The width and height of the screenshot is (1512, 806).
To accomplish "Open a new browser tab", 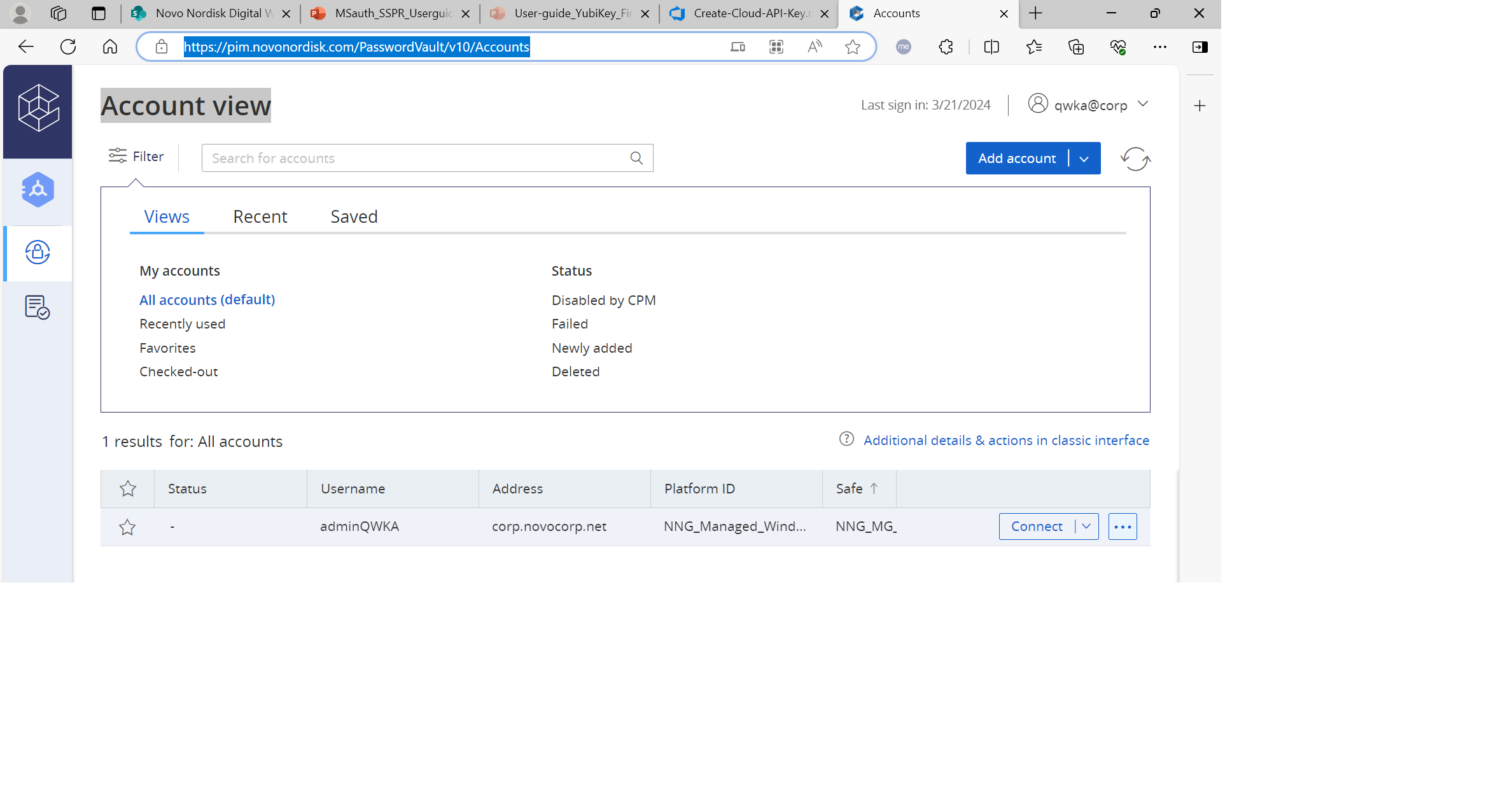I will (x=1035, y=13).
